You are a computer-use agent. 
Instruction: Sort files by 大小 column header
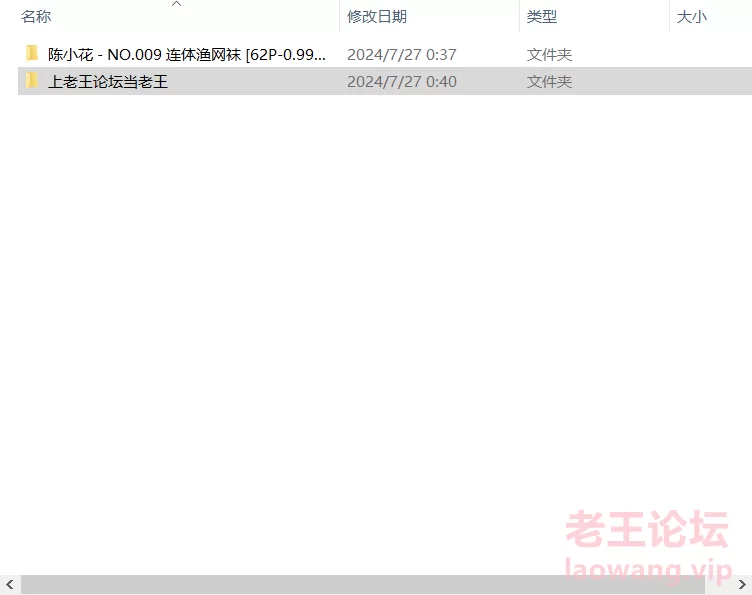coord(692,17)
